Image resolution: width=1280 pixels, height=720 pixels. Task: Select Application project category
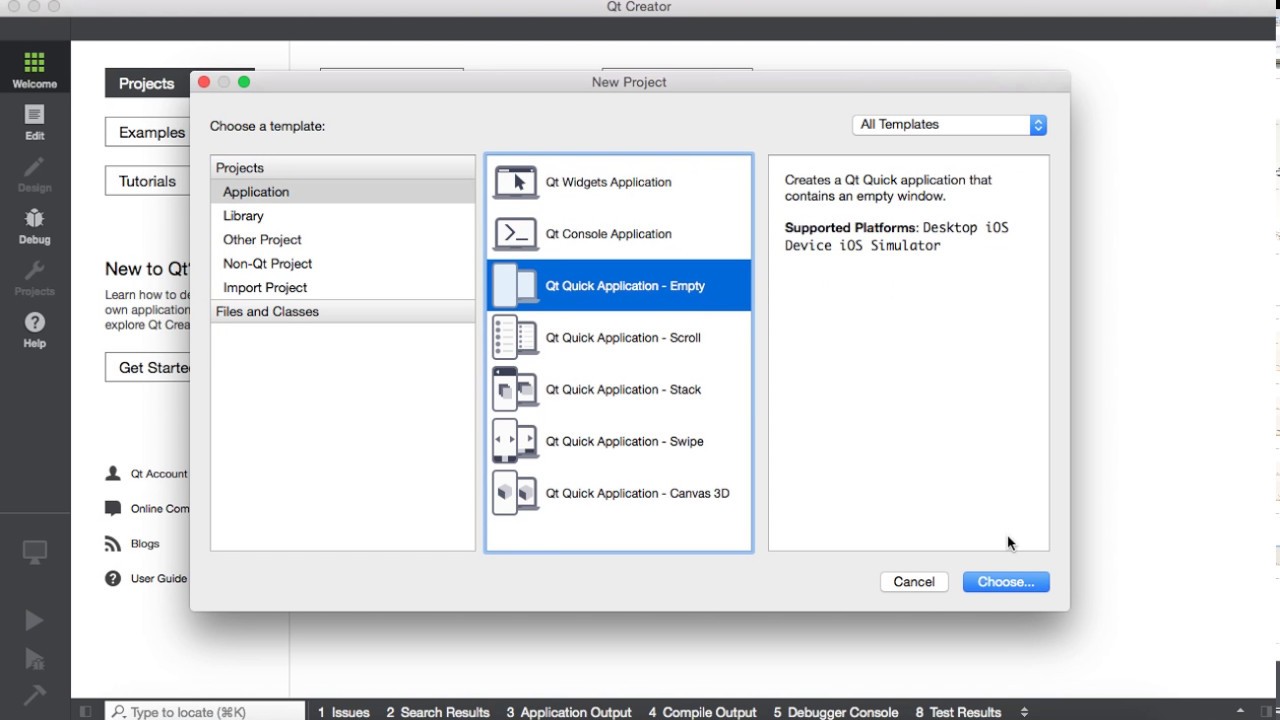(x=343, y=192)
